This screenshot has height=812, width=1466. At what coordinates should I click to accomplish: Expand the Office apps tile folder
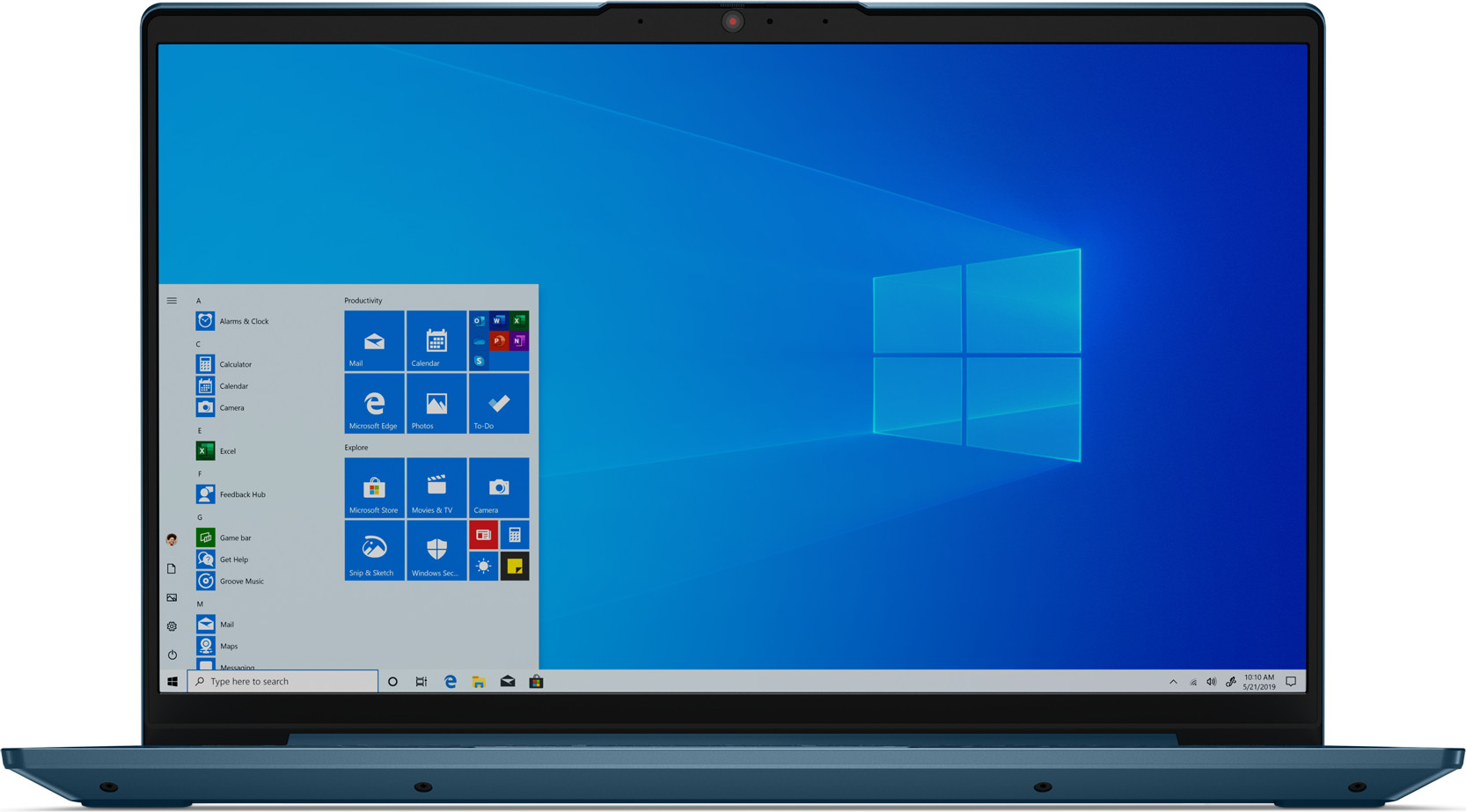499,340
